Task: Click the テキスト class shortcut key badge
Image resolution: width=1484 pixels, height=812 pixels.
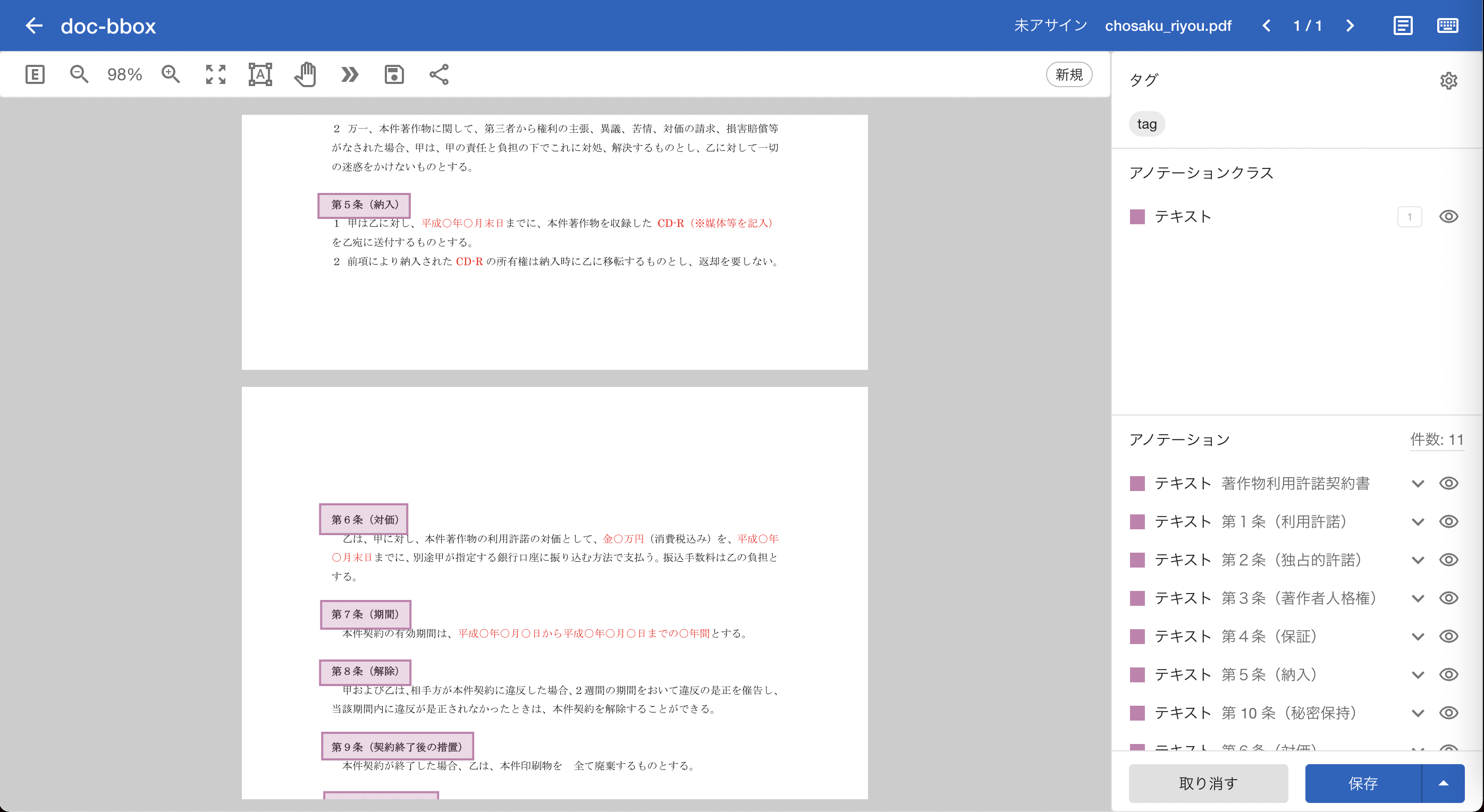Action: [x=1409, y=216]
